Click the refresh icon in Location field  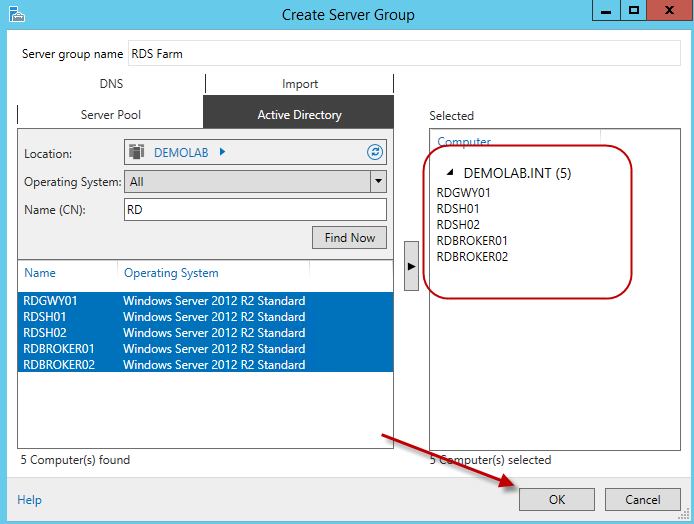click(375, 152)
